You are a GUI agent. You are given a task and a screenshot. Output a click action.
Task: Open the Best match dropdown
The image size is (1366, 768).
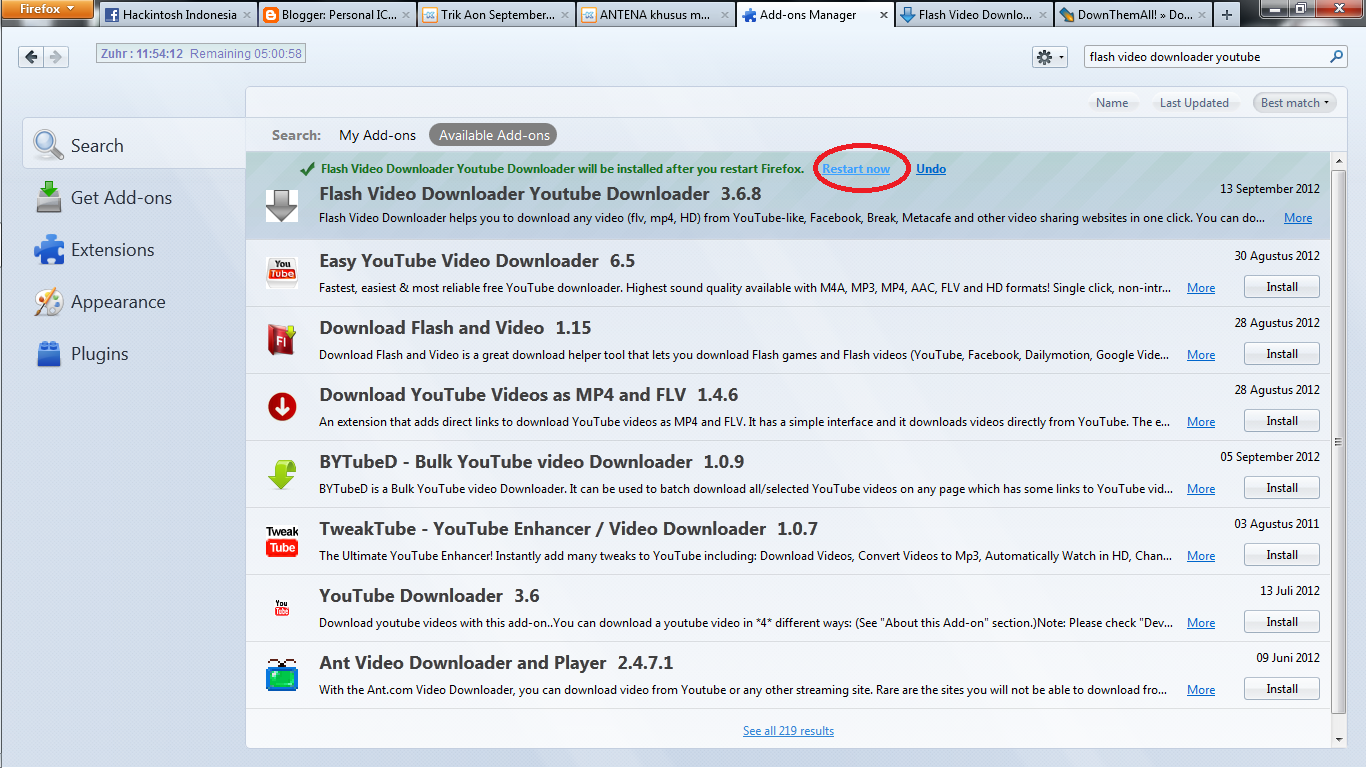point(1293,102)
